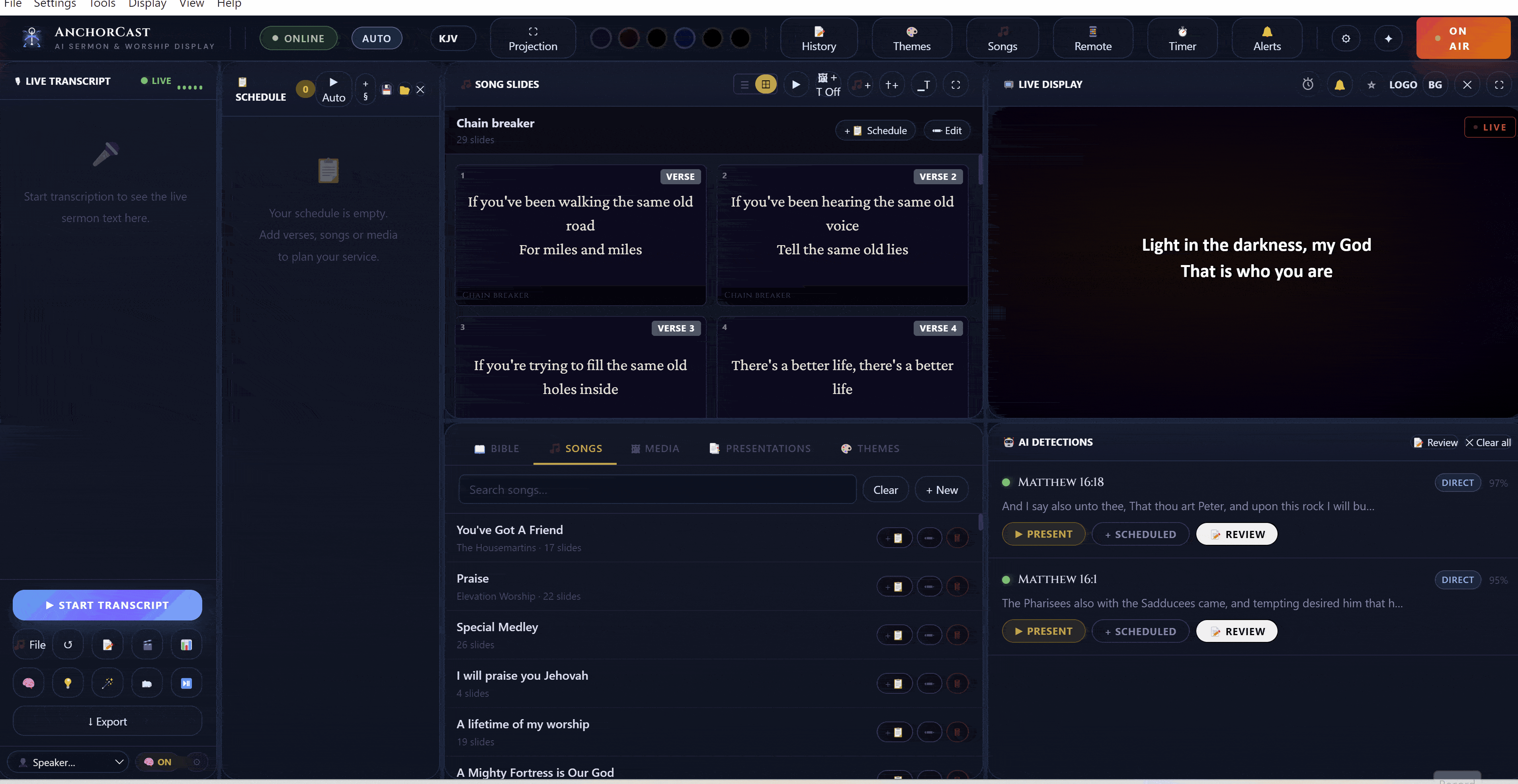The height and width of the screenshot is (784, 1518).
Task: Open the Auto dropdown in the Schedule panel
Action: tap(334, 90)
